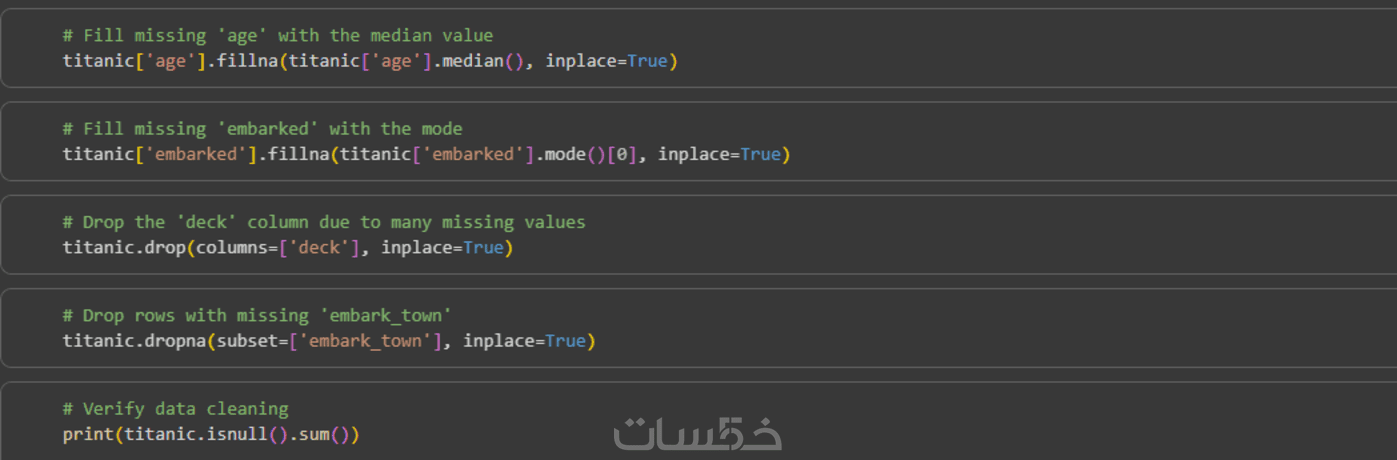Click the "Drop the 'deck' column" comment
Viewport: 1397px width, 460px height.
[323, 222]
